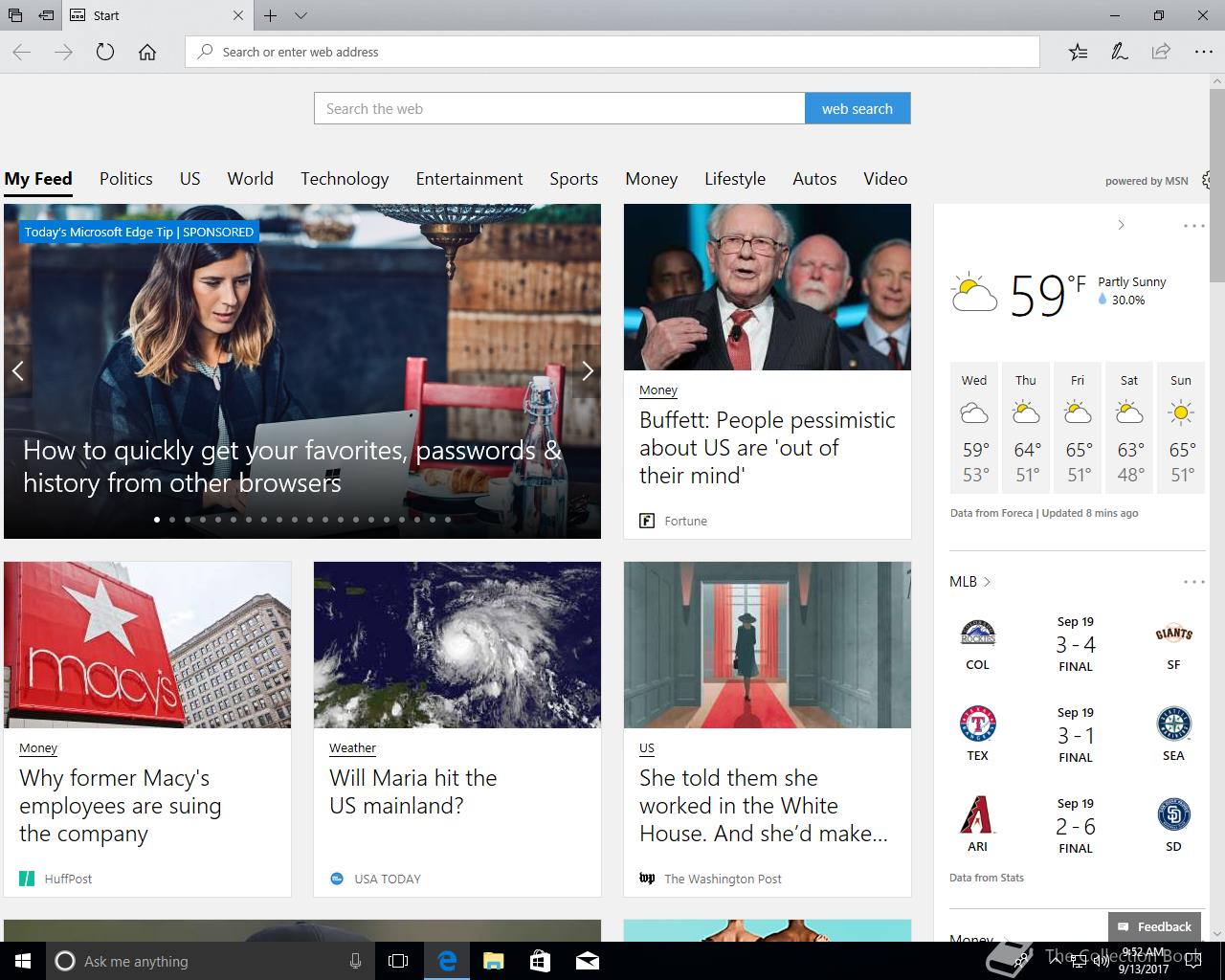Open Buffett pessimistic article headline

click(x=768, y=448)
